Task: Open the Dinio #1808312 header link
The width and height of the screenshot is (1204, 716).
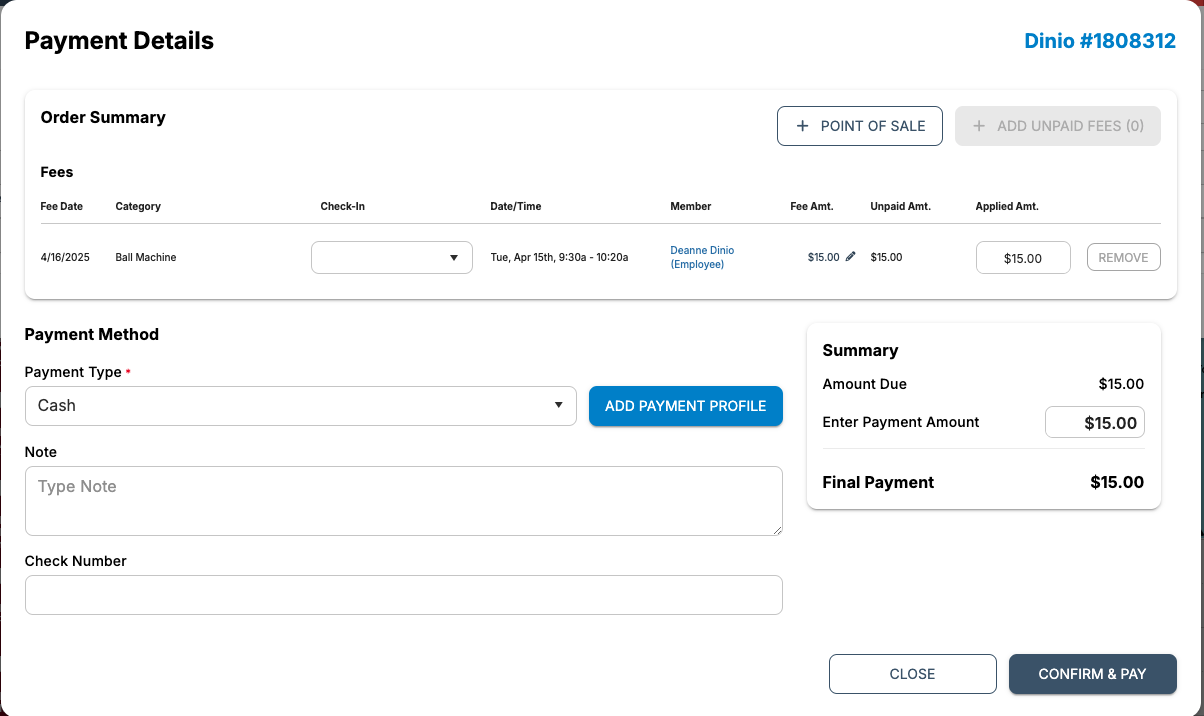Action: [1099, 41]
